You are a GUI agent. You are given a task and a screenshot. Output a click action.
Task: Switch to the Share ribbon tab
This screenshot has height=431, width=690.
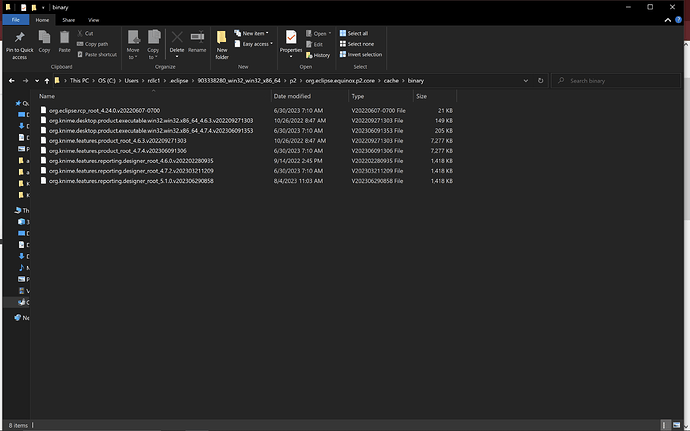pyautogui.click(x=68, y=20)
